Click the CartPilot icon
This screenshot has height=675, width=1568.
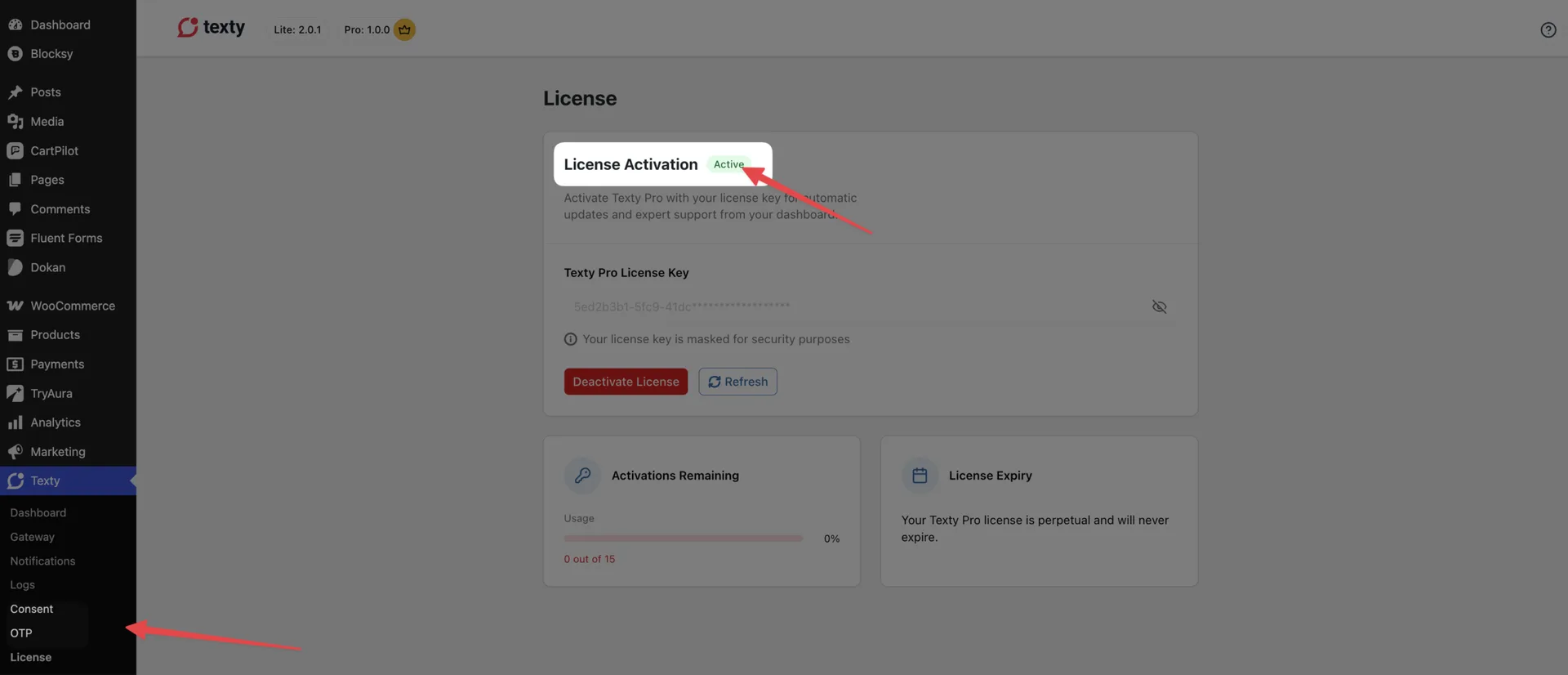point(15,151)
